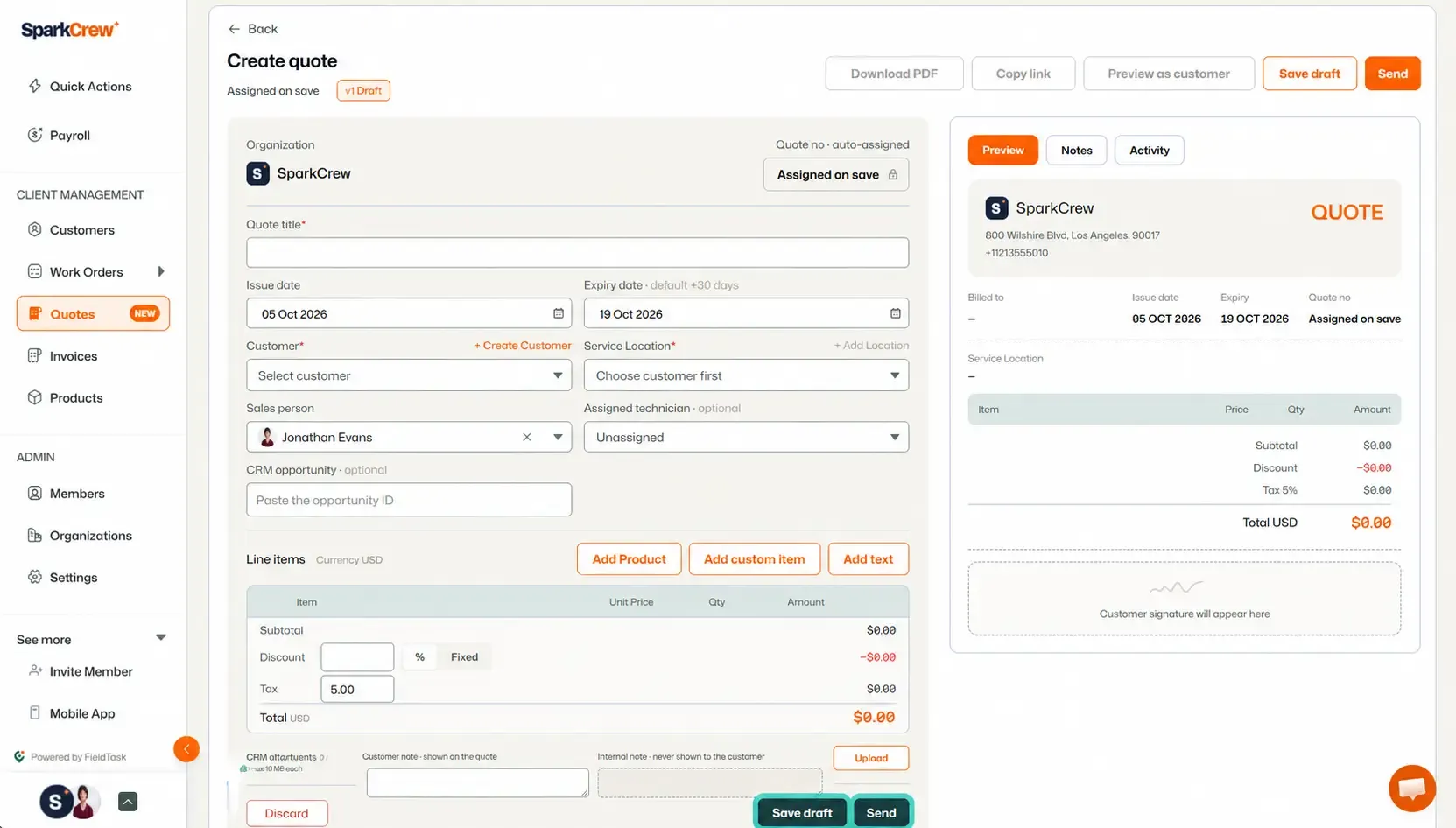Focus the CRM opportunity ID field
This screenshot has width=1456, height=828.
[409, 500]
